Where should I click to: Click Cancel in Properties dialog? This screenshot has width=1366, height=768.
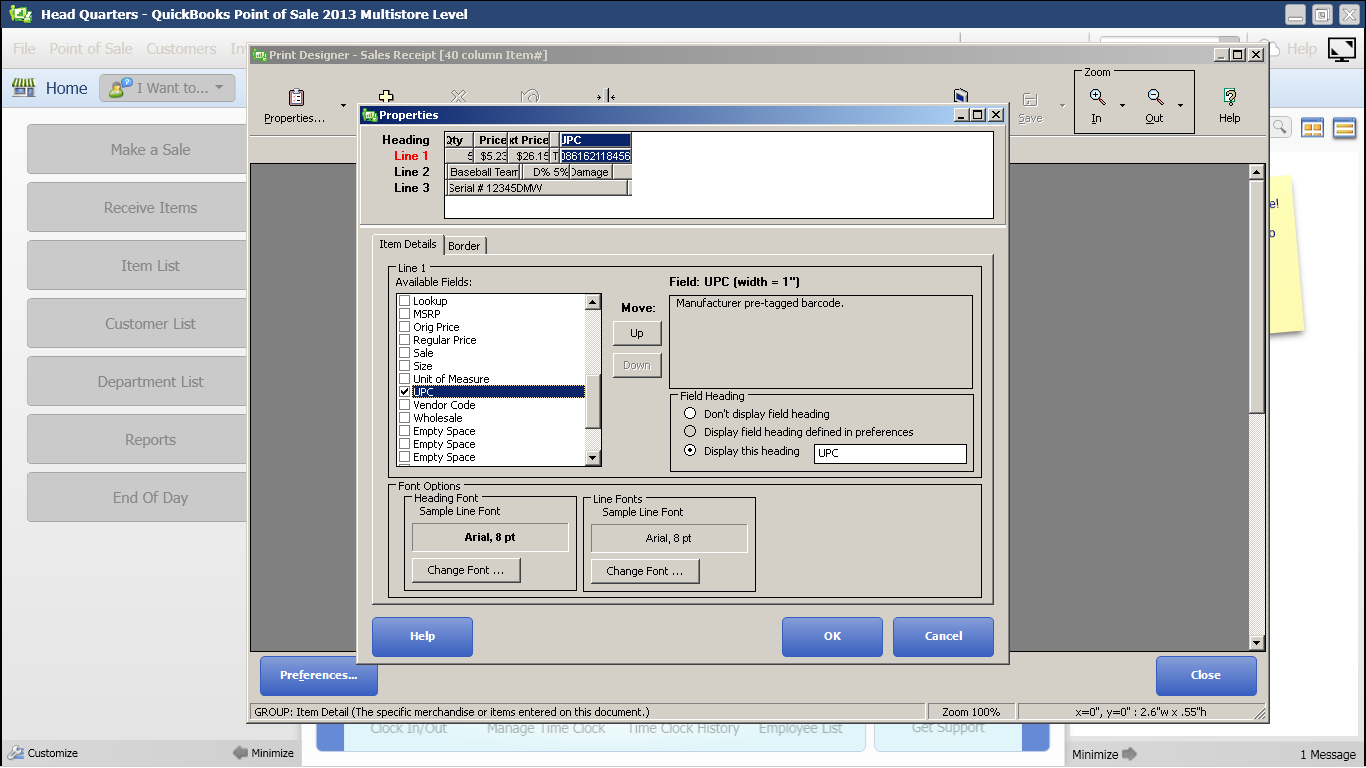(943, 636)
